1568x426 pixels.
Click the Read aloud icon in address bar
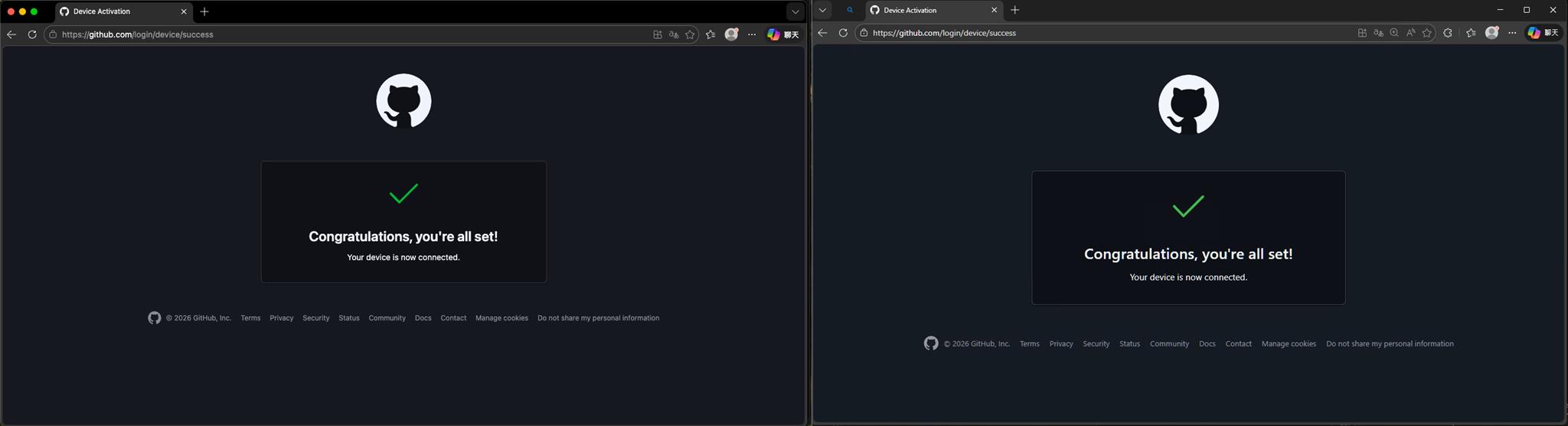pos(1410,33)
